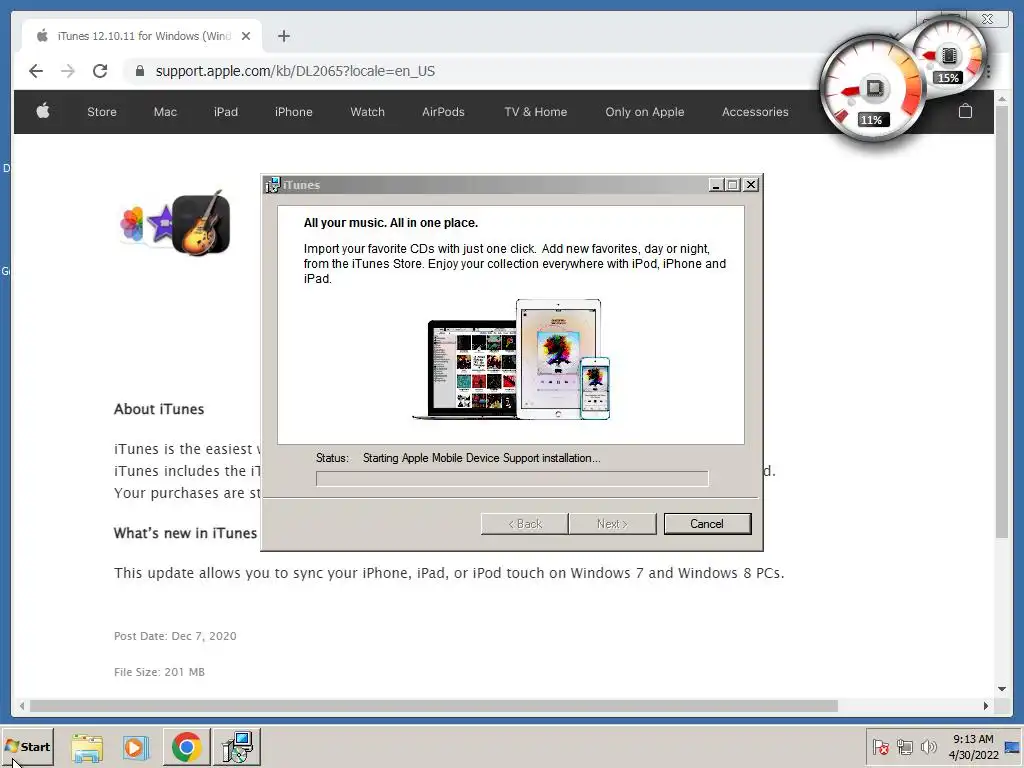Click the horizontal scrollbar left arrow
The width and height of the screenshot is (1024, 768).
[22, 706]
